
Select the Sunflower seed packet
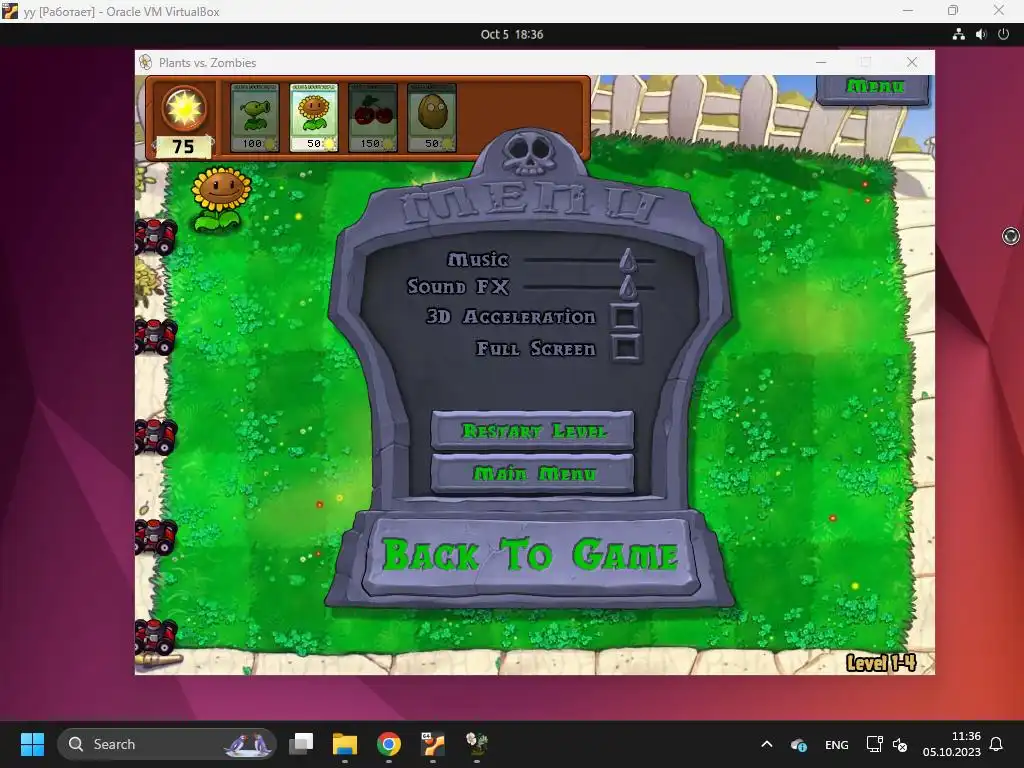click(313, 118)
